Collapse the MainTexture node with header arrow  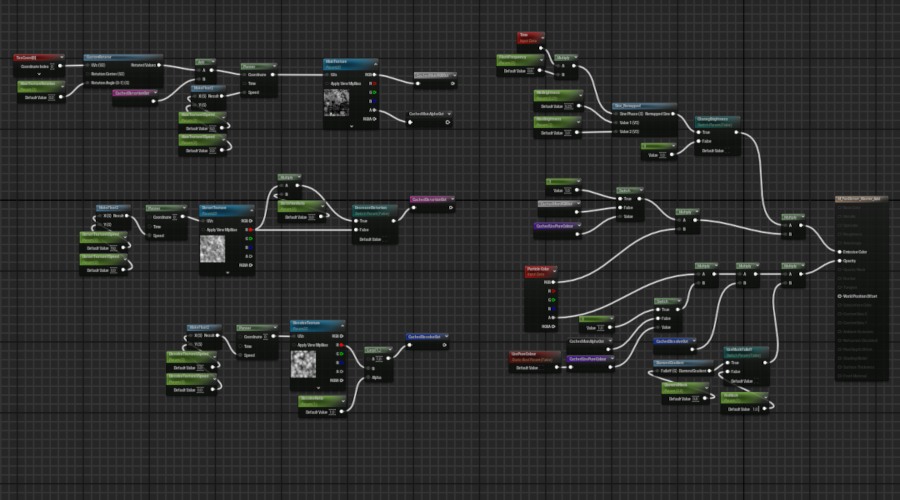(375, 64)
